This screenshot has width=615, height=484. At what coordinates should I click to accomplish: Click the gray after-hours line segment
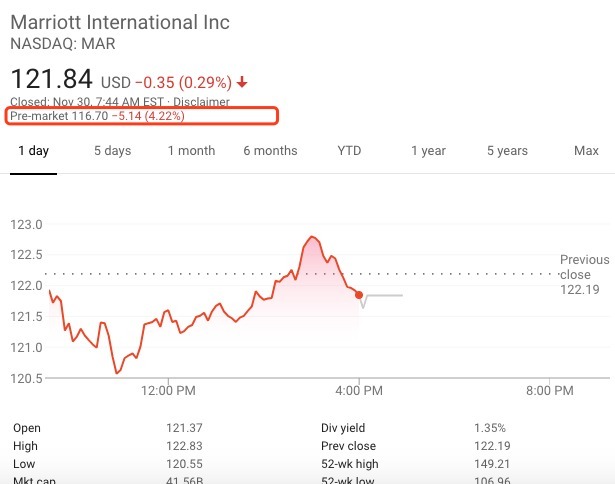[385, 296]
